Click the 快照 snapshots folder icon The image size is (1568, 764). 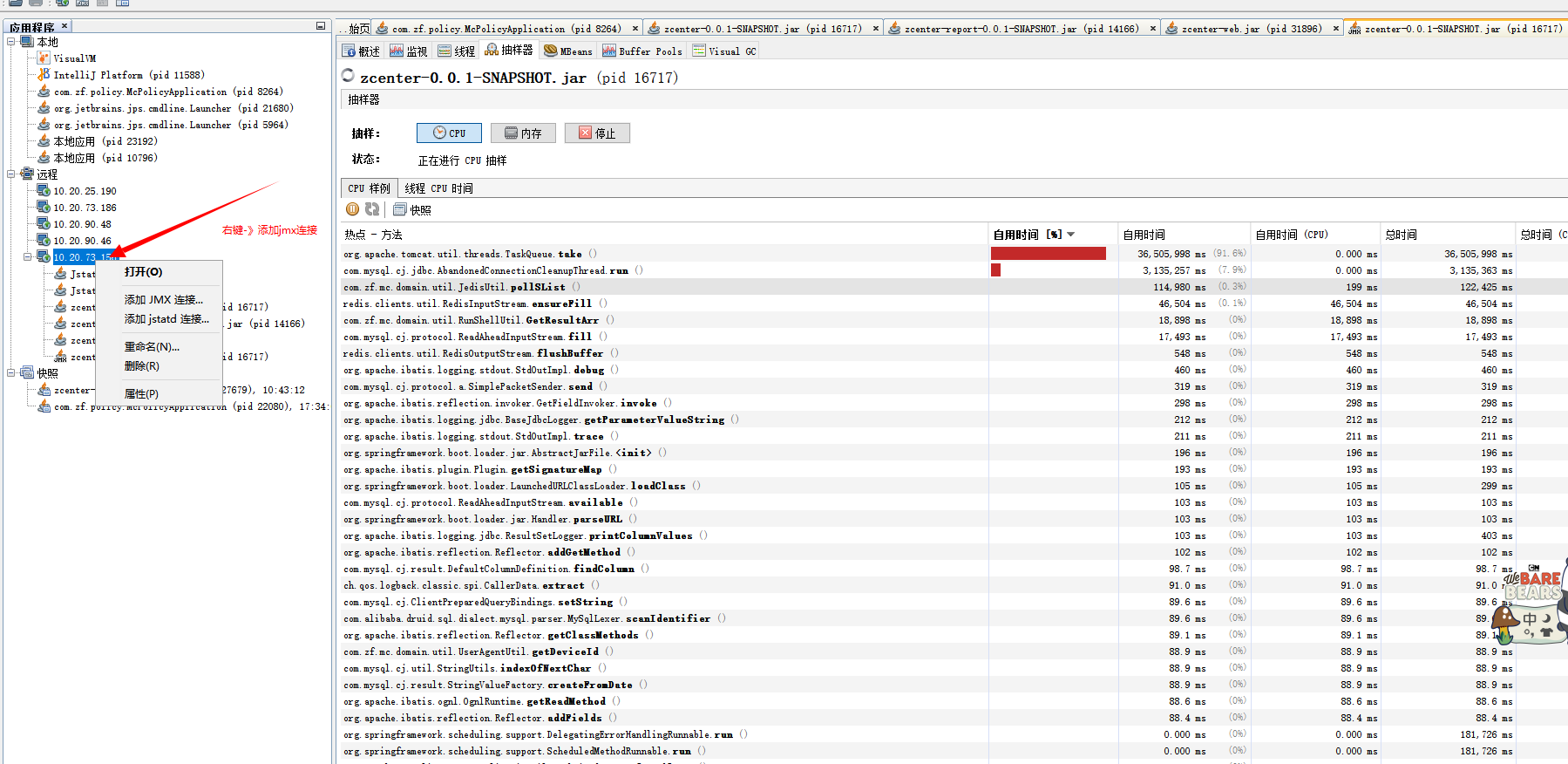27,373
